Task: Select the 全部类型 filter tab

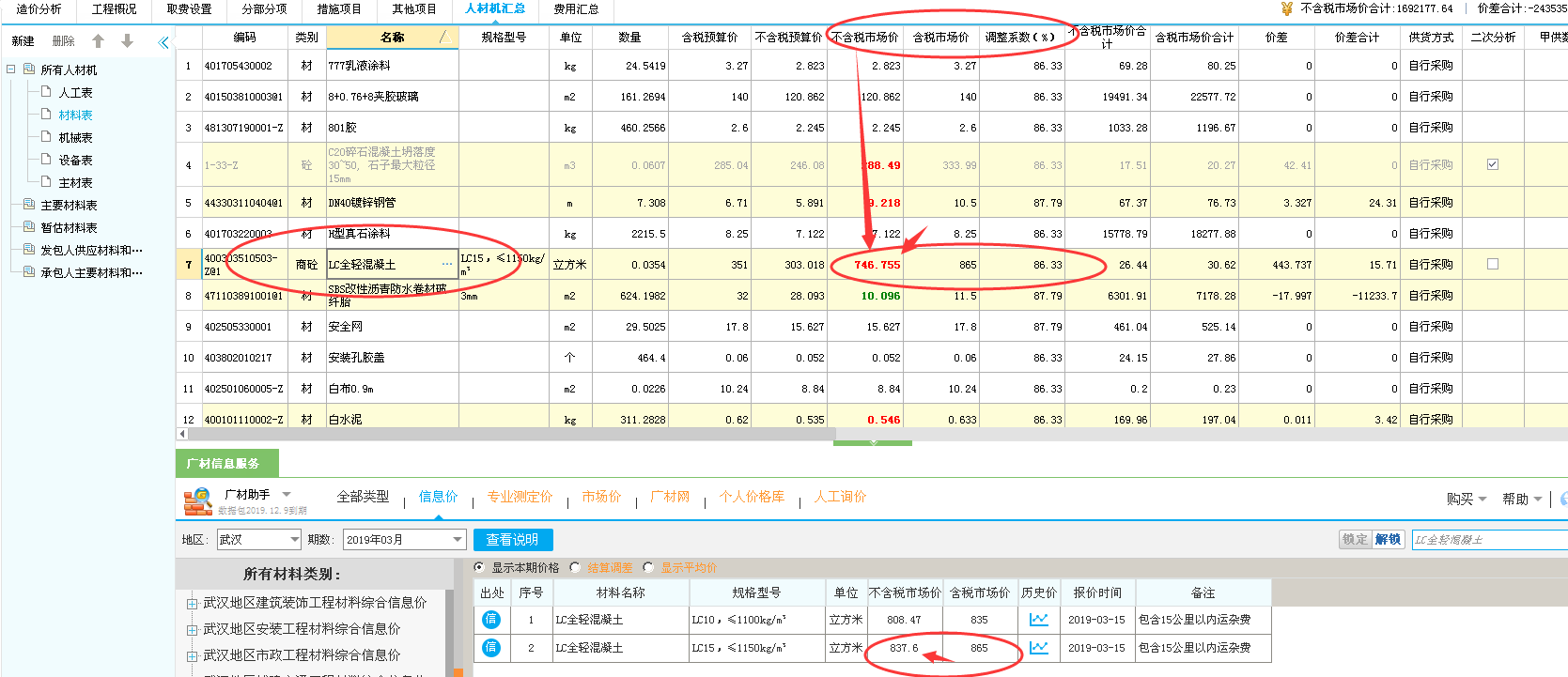Action: [x=363, y=497]
